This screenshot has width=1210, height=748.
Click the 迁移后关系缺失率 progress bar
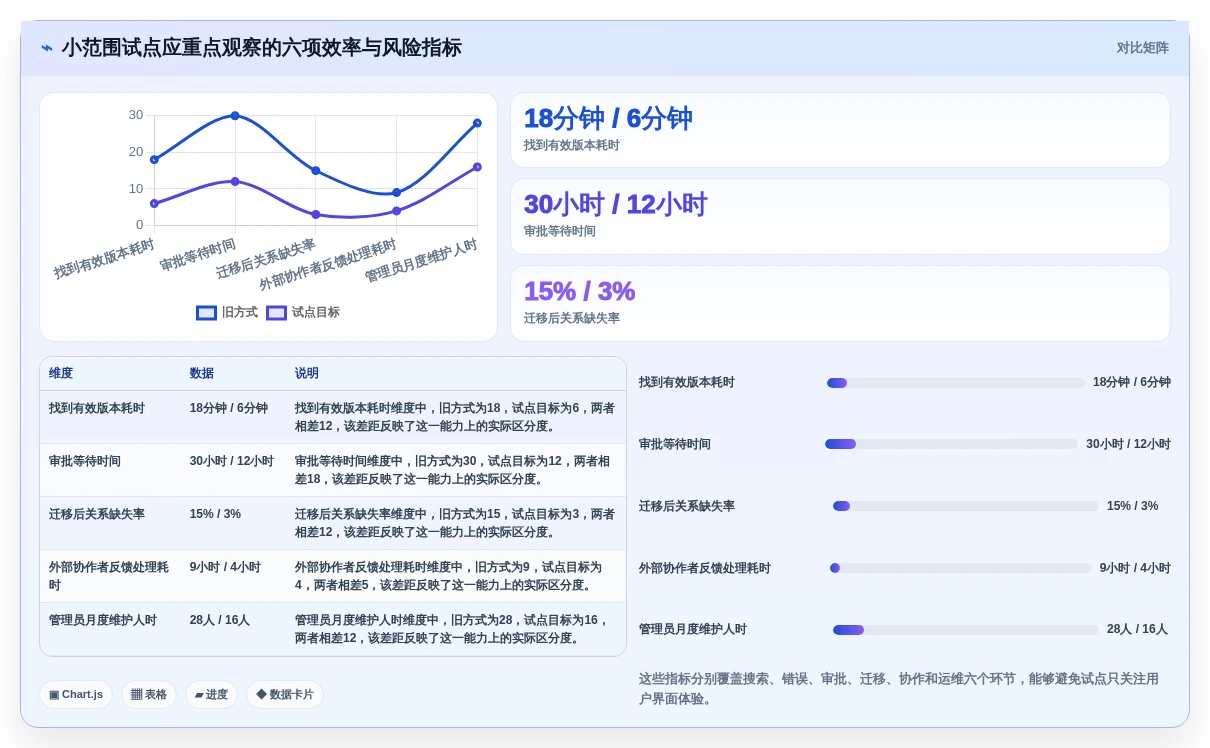pyautogui.click(x=966, y=506)
